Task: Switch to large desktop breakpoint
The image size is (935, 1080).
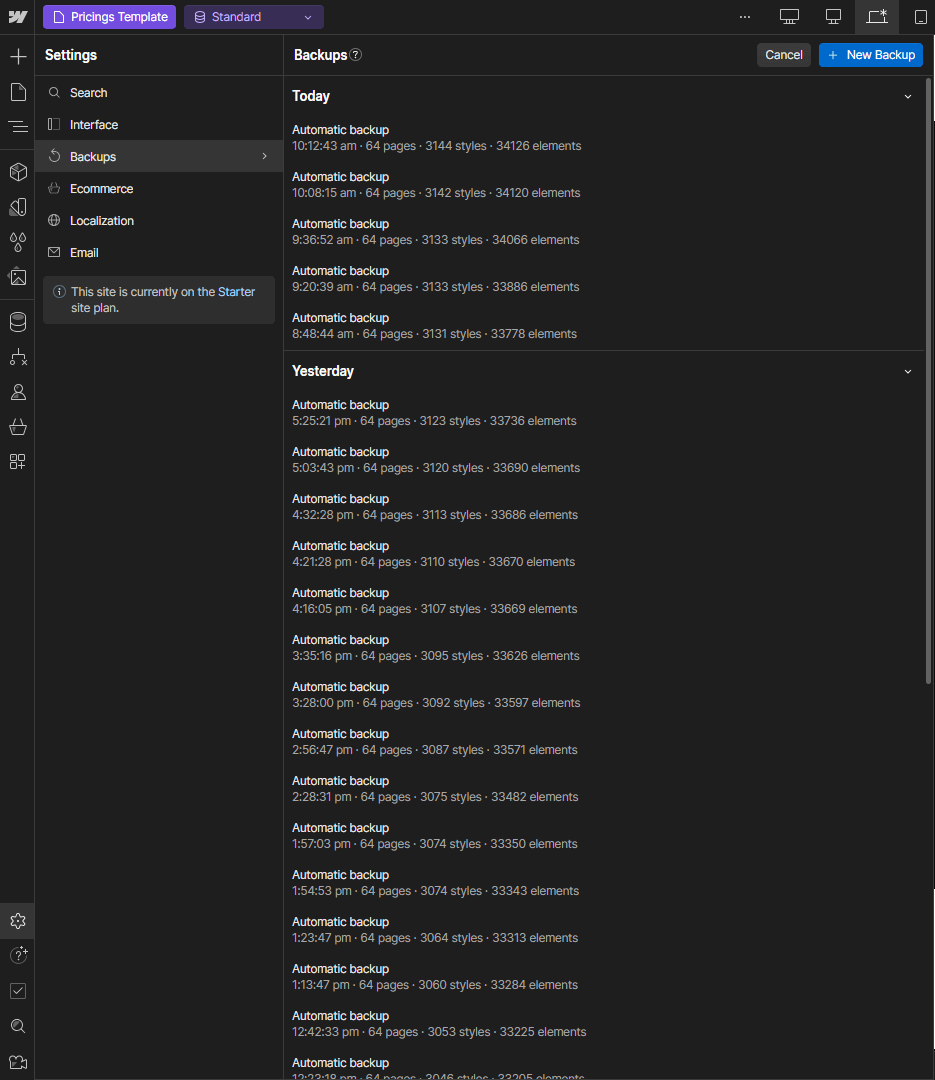Action: click(789, 17)
